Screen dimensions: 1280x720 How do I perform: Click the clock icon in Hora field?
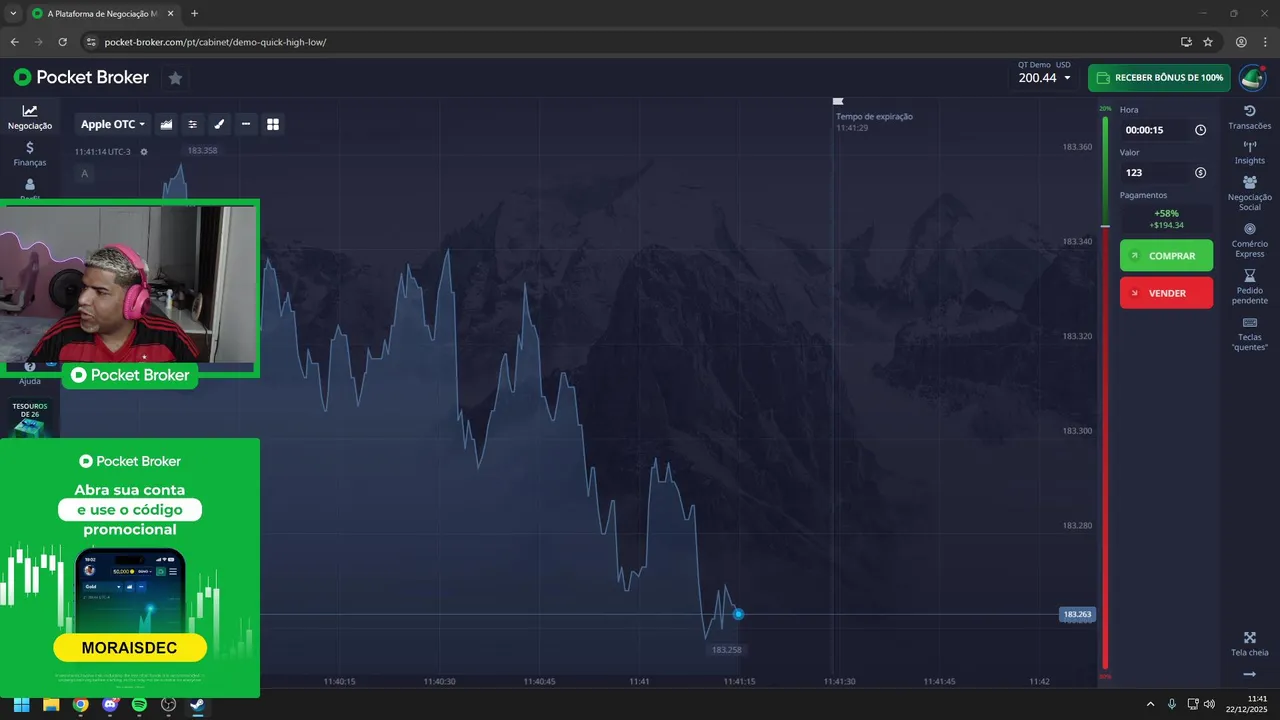(1200, 130)
